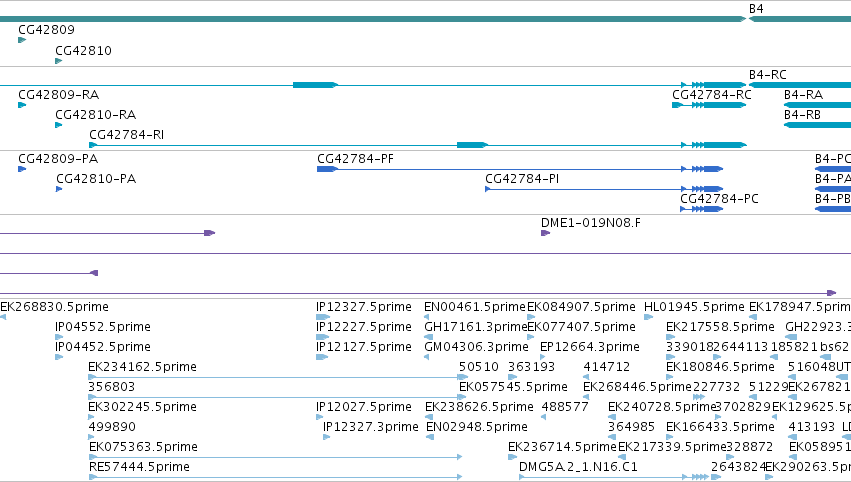Select EST EK077407.5prime
This screenshot has width=851, height=482.
pos(581,327)
